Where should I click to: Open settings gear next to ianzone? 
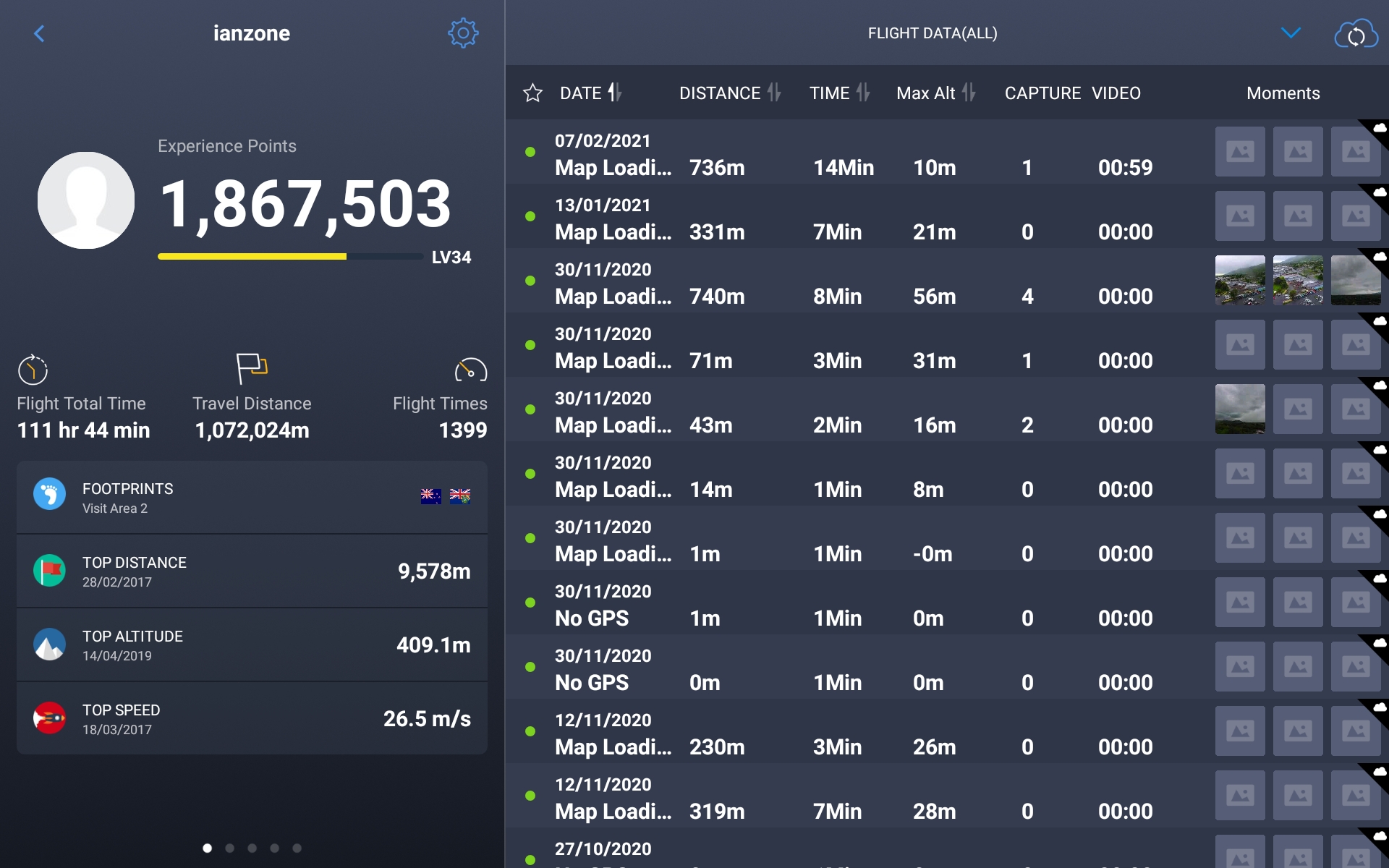[x=463, y=33]
